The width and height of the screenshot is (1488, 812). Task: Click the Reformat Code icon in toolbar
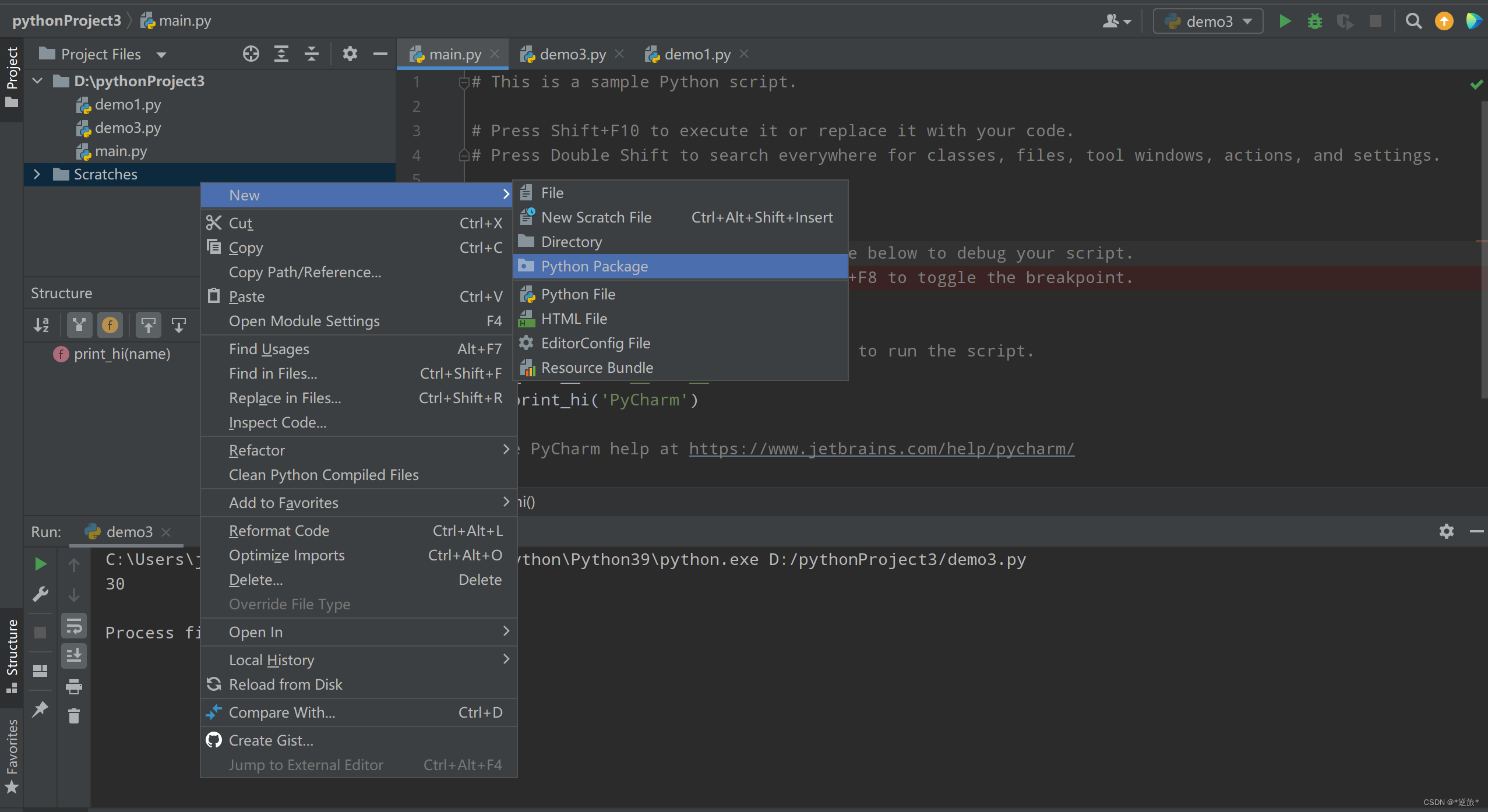coord(278,531)
